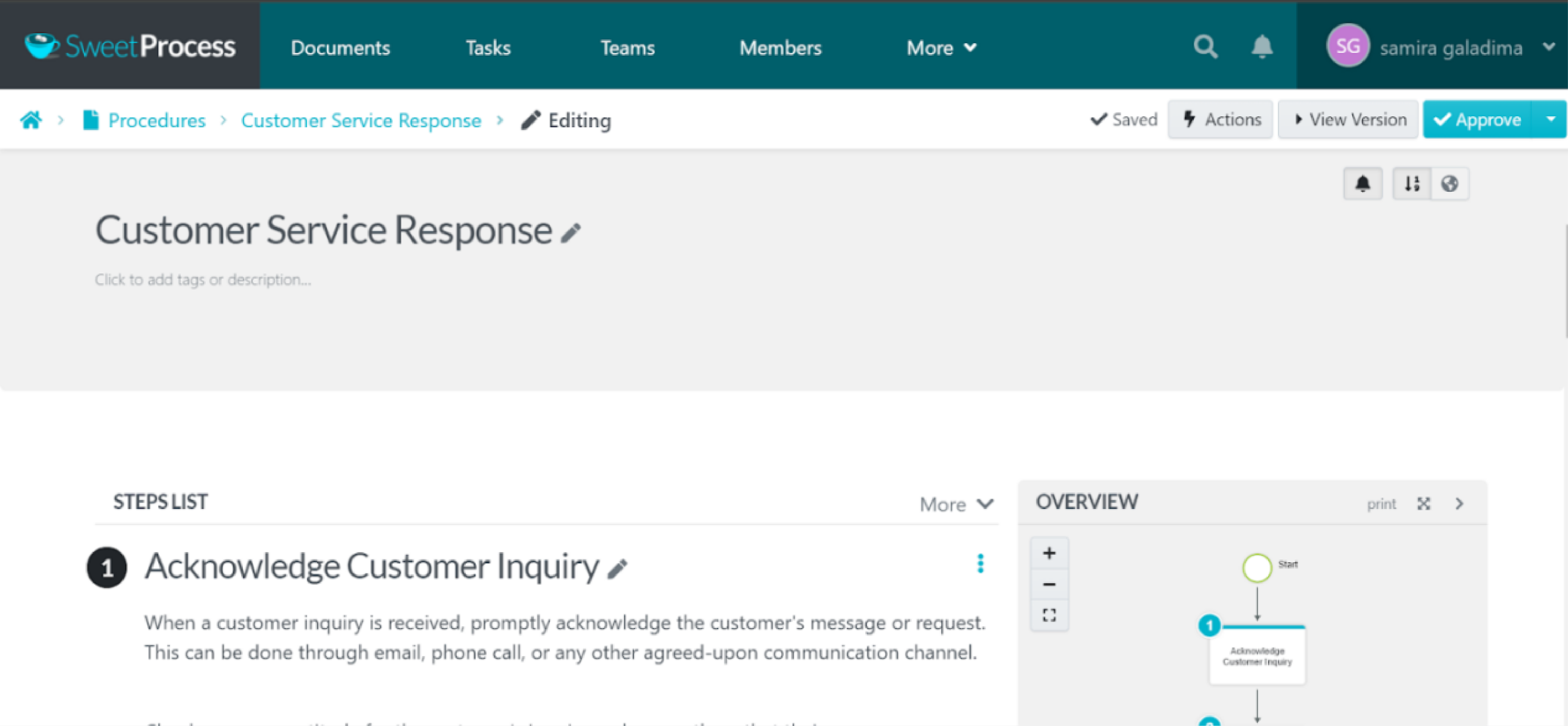Expand the More dropdown in top navigation
The image size is (1568, 726).
point(940,47)
